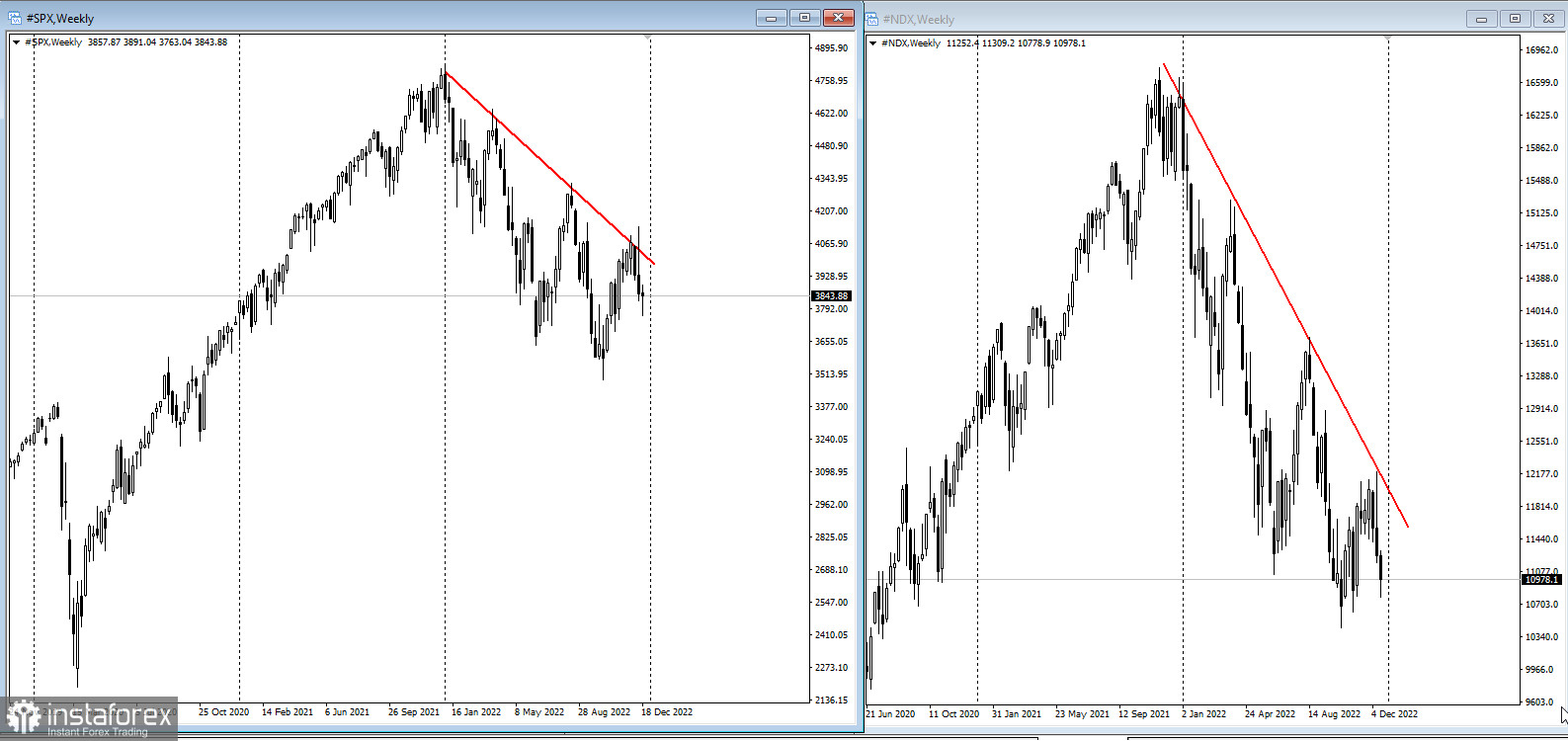This screenshot has width=1568, height=741.
Task: Click the 28 Aug 2022 date label
Action: pyautogui.click(x=604, y=712)
